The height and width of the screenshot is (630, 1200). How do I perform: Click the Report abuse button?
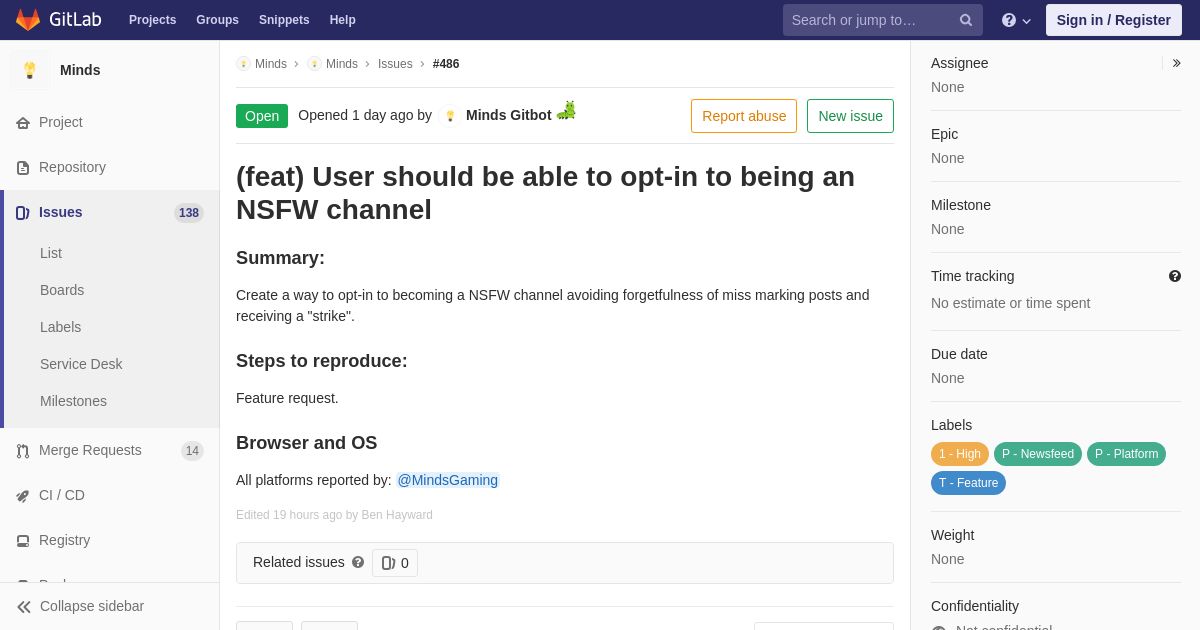[x=744, y=116]
